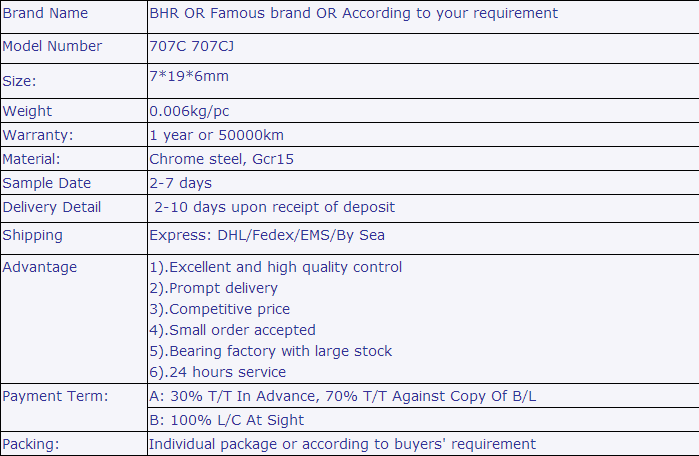Click the Warranty label
The height and width of the screenshot is (456, 699).
tap(38, 135)
